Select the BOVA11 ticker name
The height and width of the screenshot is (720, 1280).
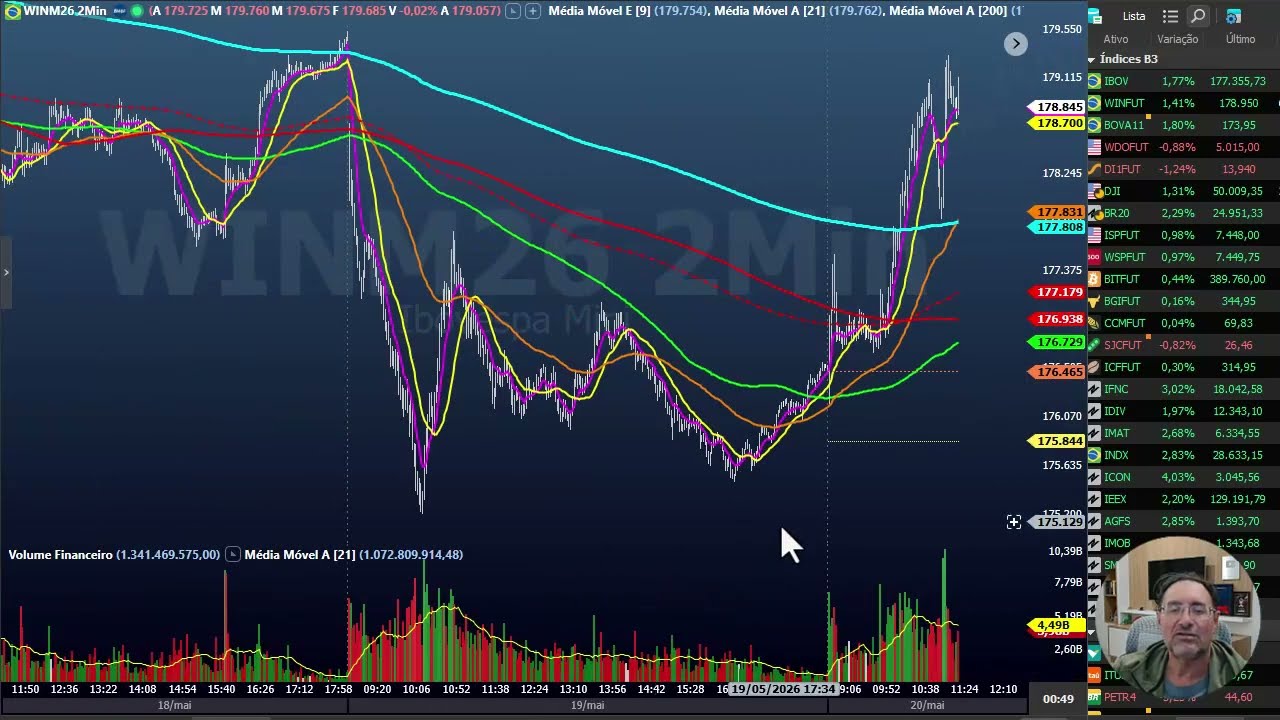(1124, 125)
